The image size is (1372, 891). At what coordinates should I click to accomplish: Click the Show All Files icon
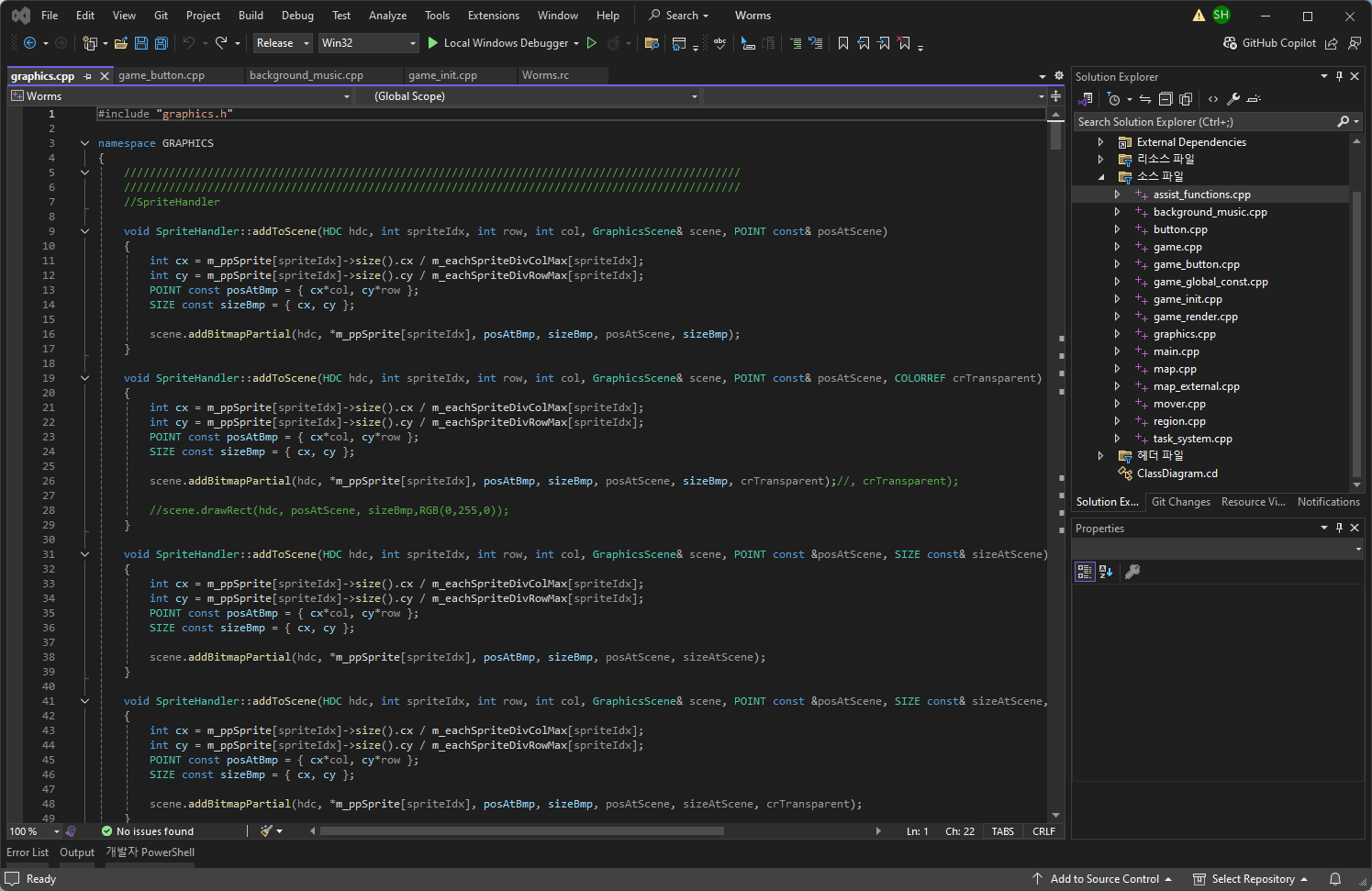point(1186,99)
